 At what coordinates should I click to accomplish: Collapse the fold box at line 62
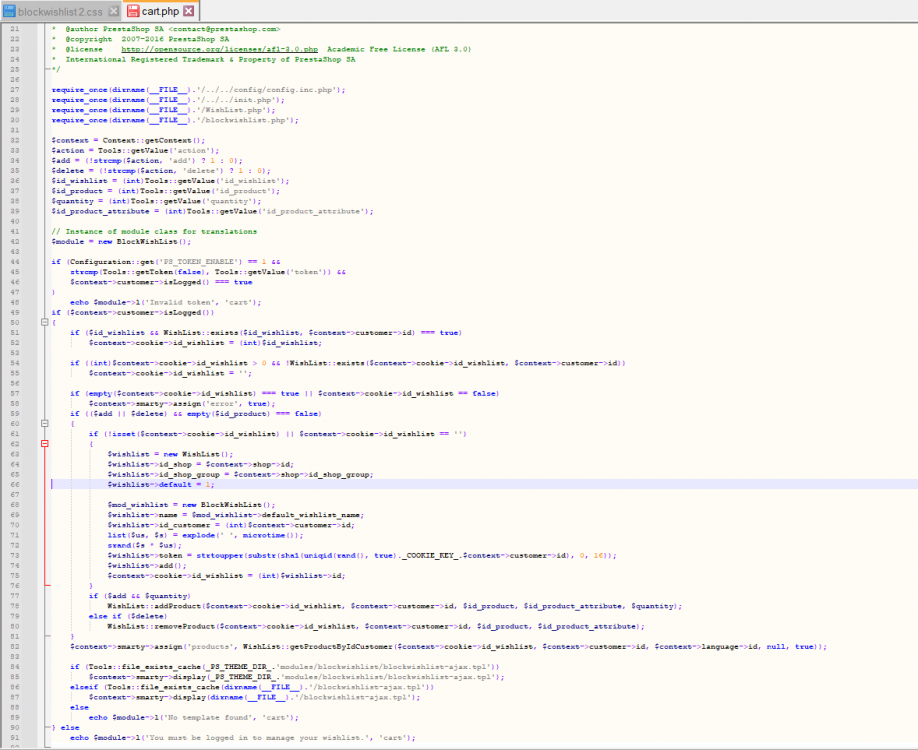[45, 443]
